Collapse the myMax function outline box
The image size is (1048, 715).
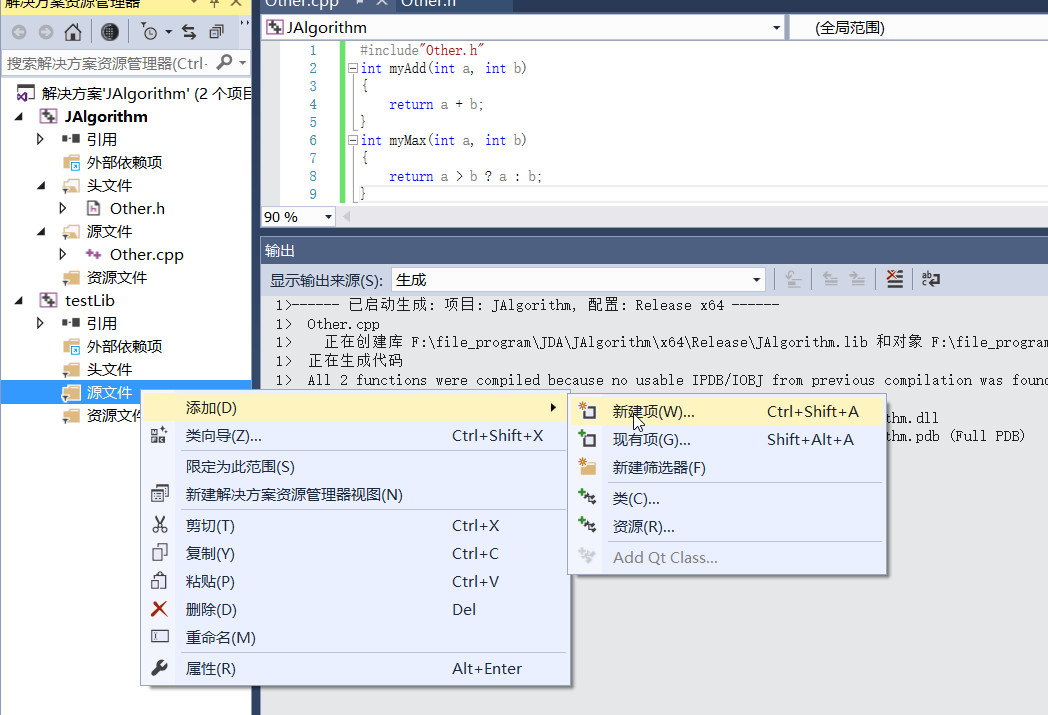click(353, 140)
